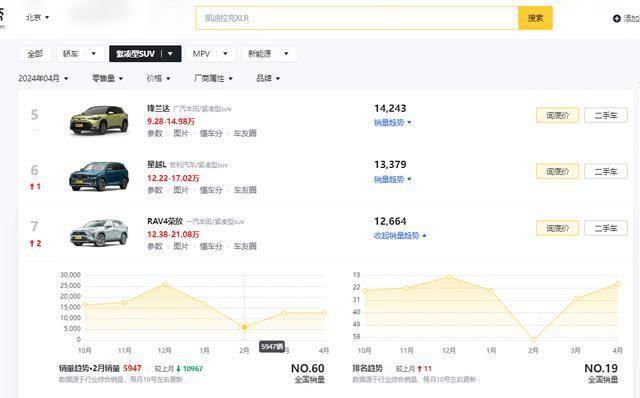Open the 星越L car thumbnail
640x398 pixels.
(x=99, y=176)
